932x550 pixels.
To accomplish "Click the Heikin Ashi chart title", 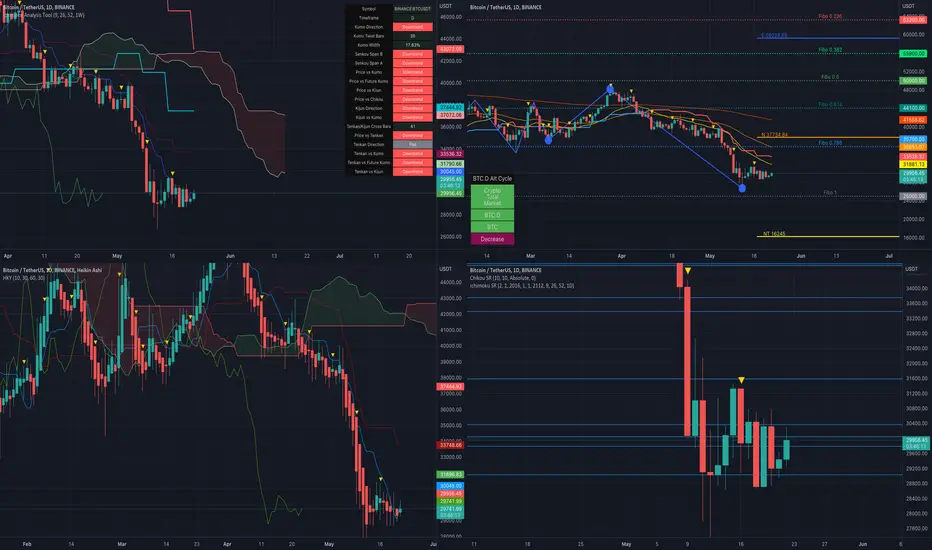I will point(52,270).
